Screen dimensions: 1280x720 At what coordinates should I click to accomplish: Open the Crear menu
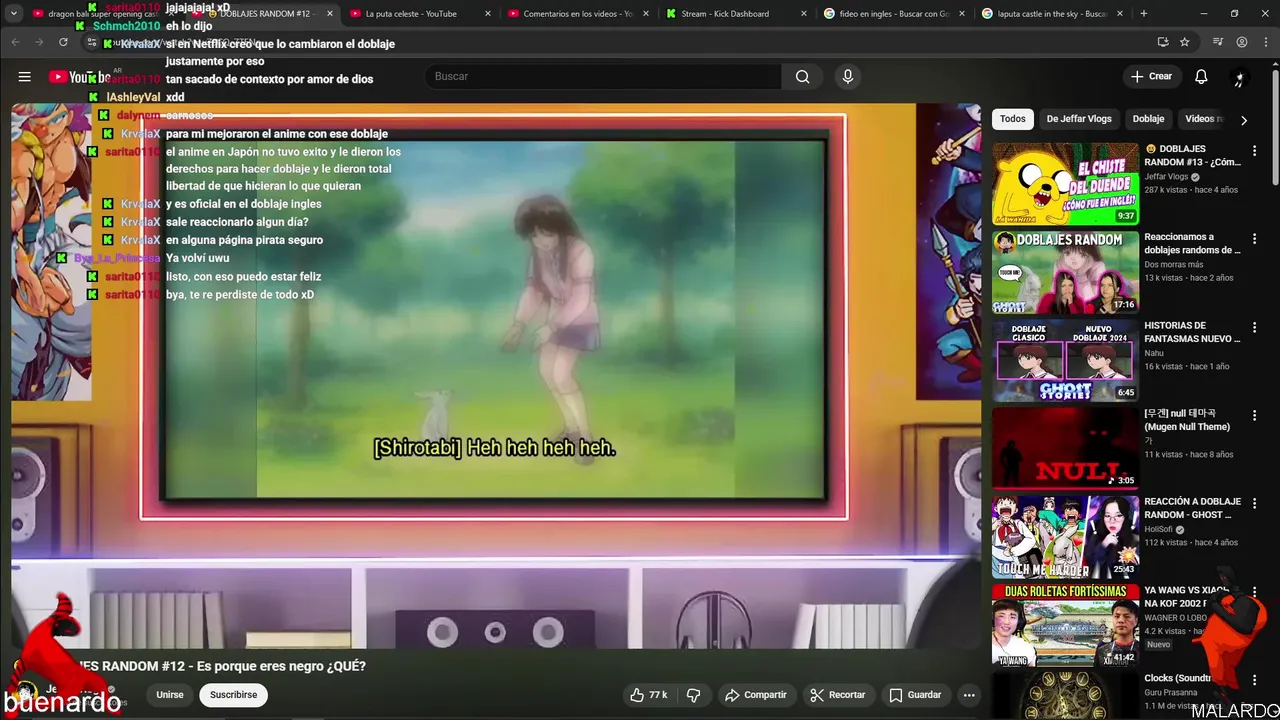pos(1151,77)
